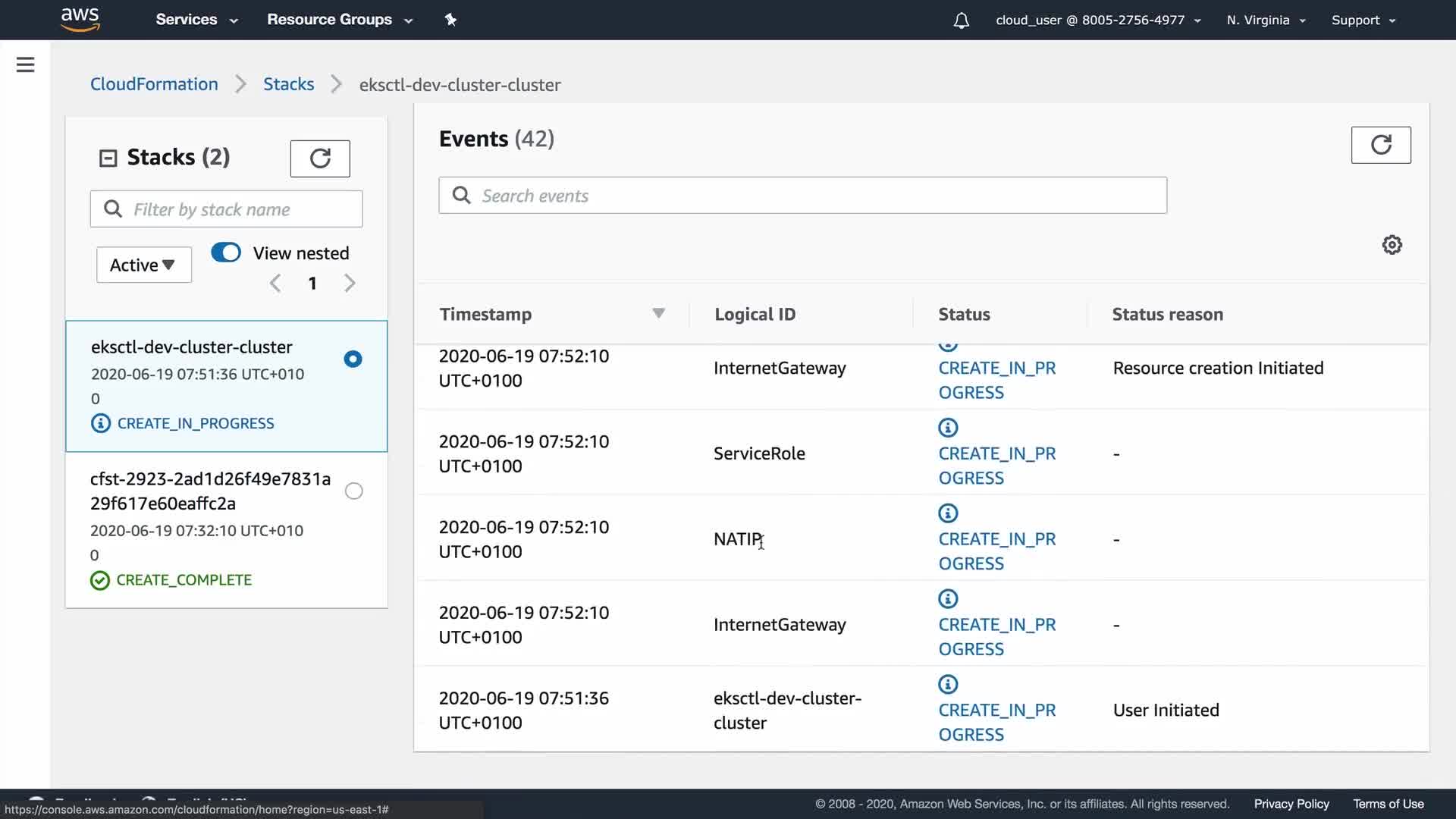Open the notifications bell
The image size is (1456, 819).
961,20
